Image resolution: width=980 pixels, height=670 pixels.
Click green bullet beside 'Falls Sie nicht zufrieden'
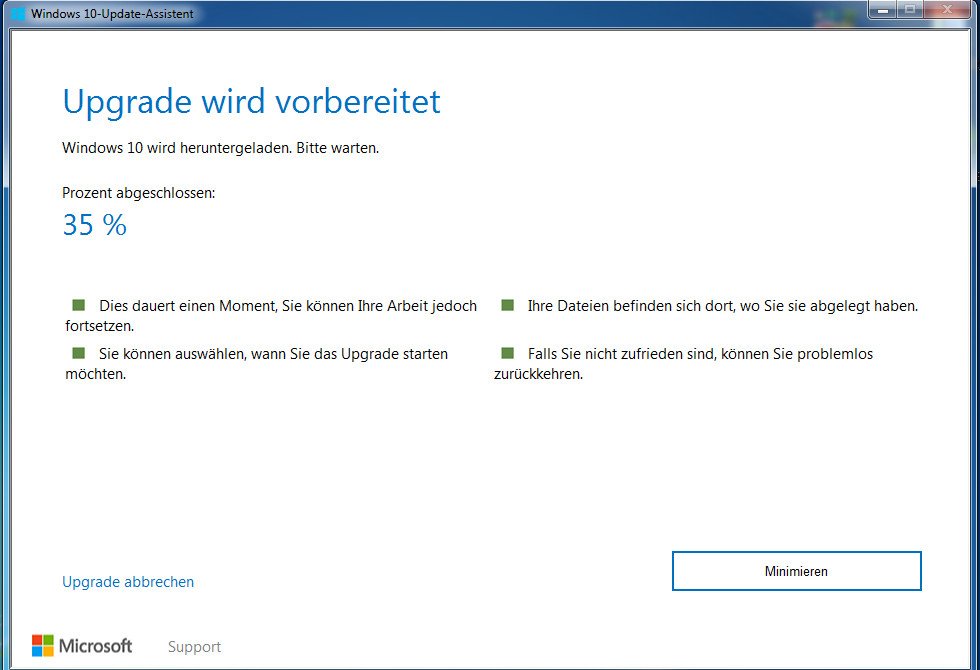point(508,353)
